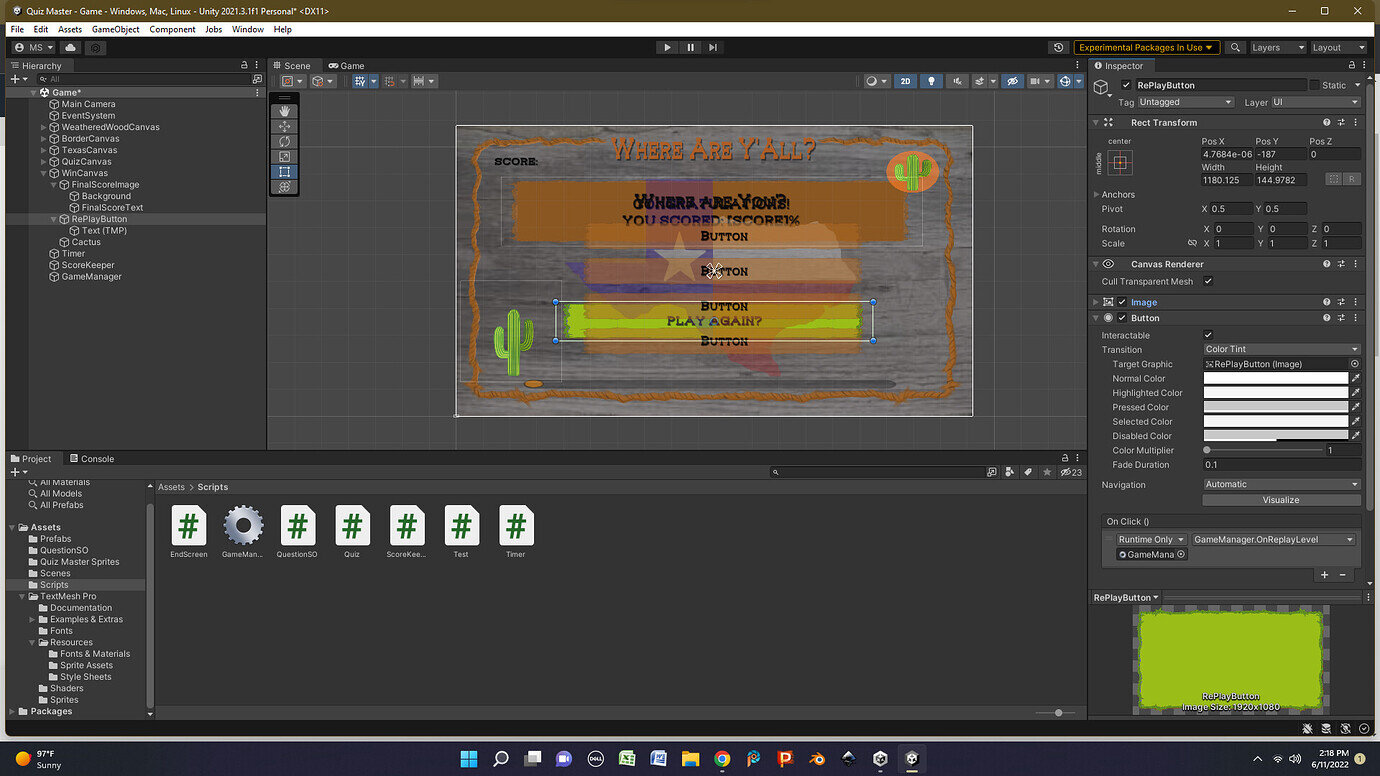Open the Transition Color Tint dropdown
Screen dimensions: 1380x776
[1281, 350]
